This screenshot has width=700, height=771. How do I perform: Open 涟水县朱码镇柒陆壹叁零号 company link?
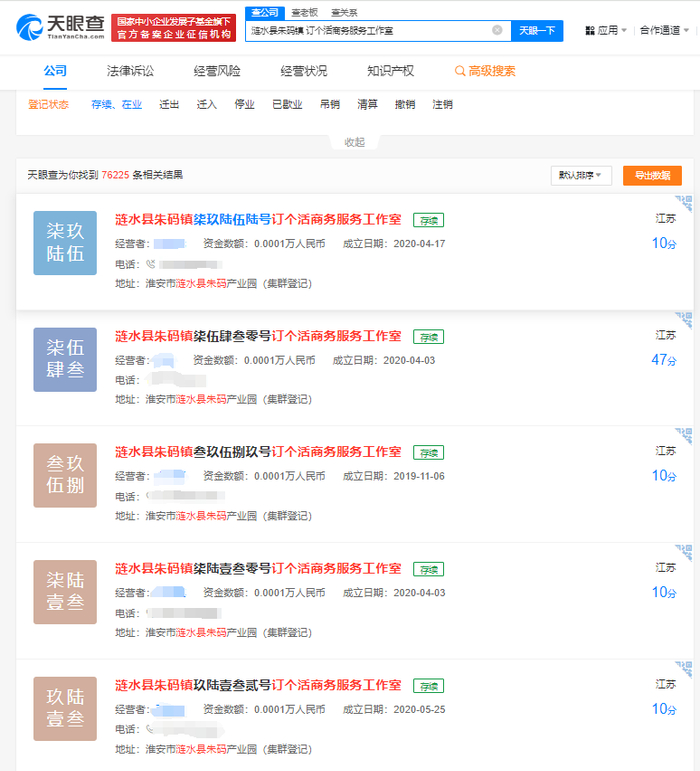(258, 568)
